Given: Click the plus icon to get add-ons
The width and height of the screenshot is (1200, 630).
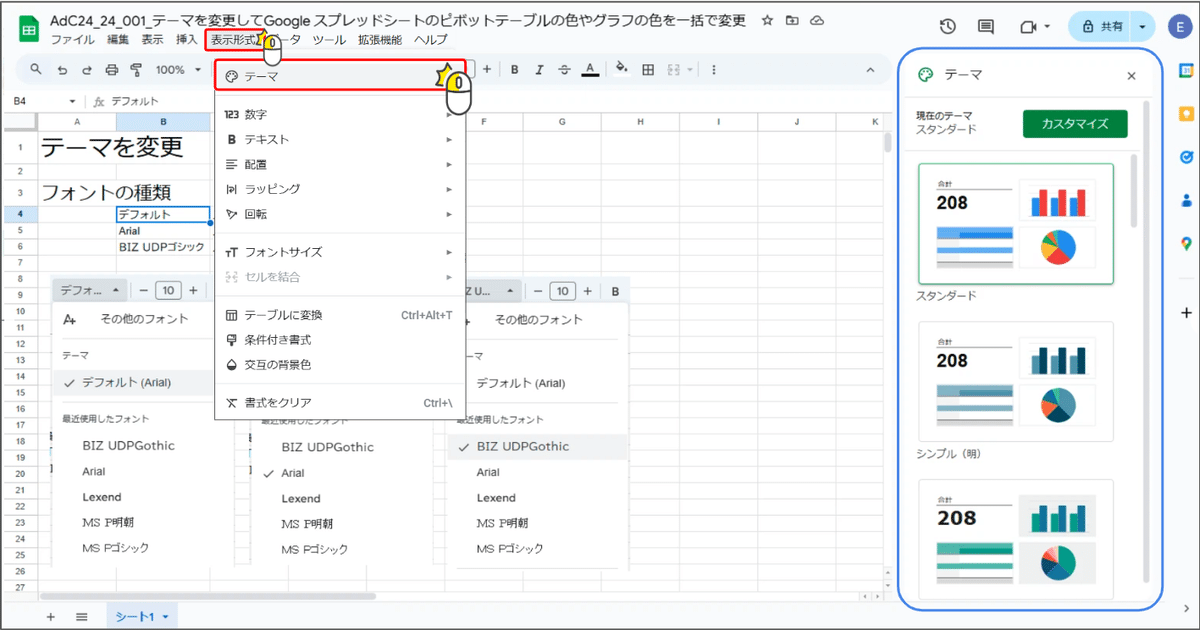Looking at the screenshot, I should point(1186,313).
